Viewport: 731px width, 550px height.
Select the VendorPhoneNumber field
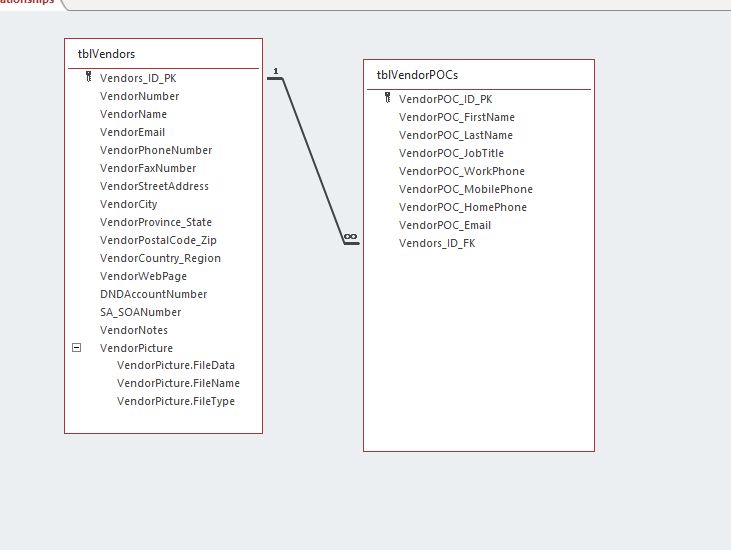click(x=156, y=150)
